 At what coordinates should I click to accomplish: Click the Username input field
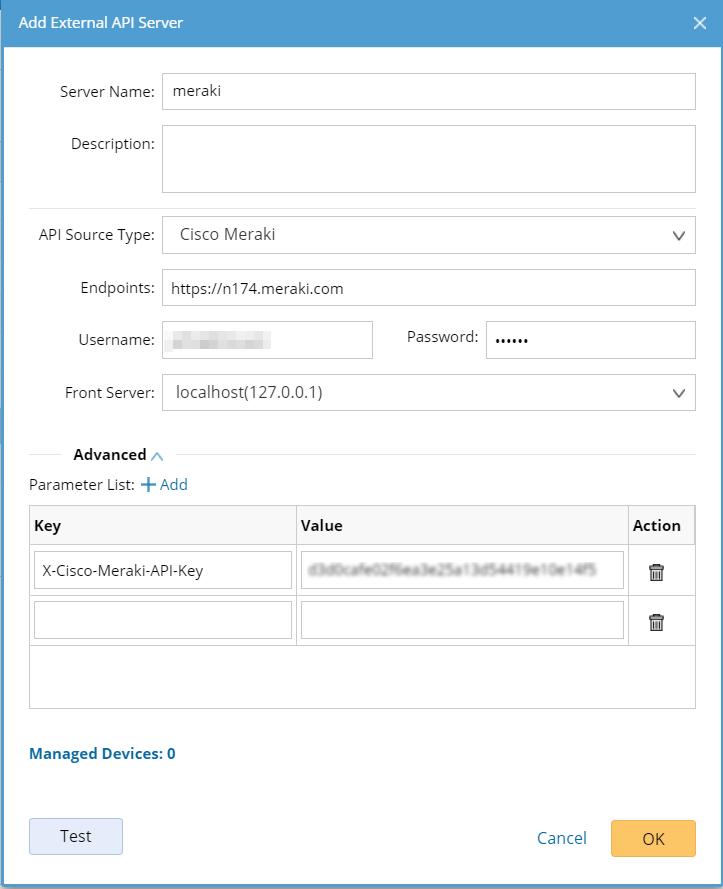[267, 340]
